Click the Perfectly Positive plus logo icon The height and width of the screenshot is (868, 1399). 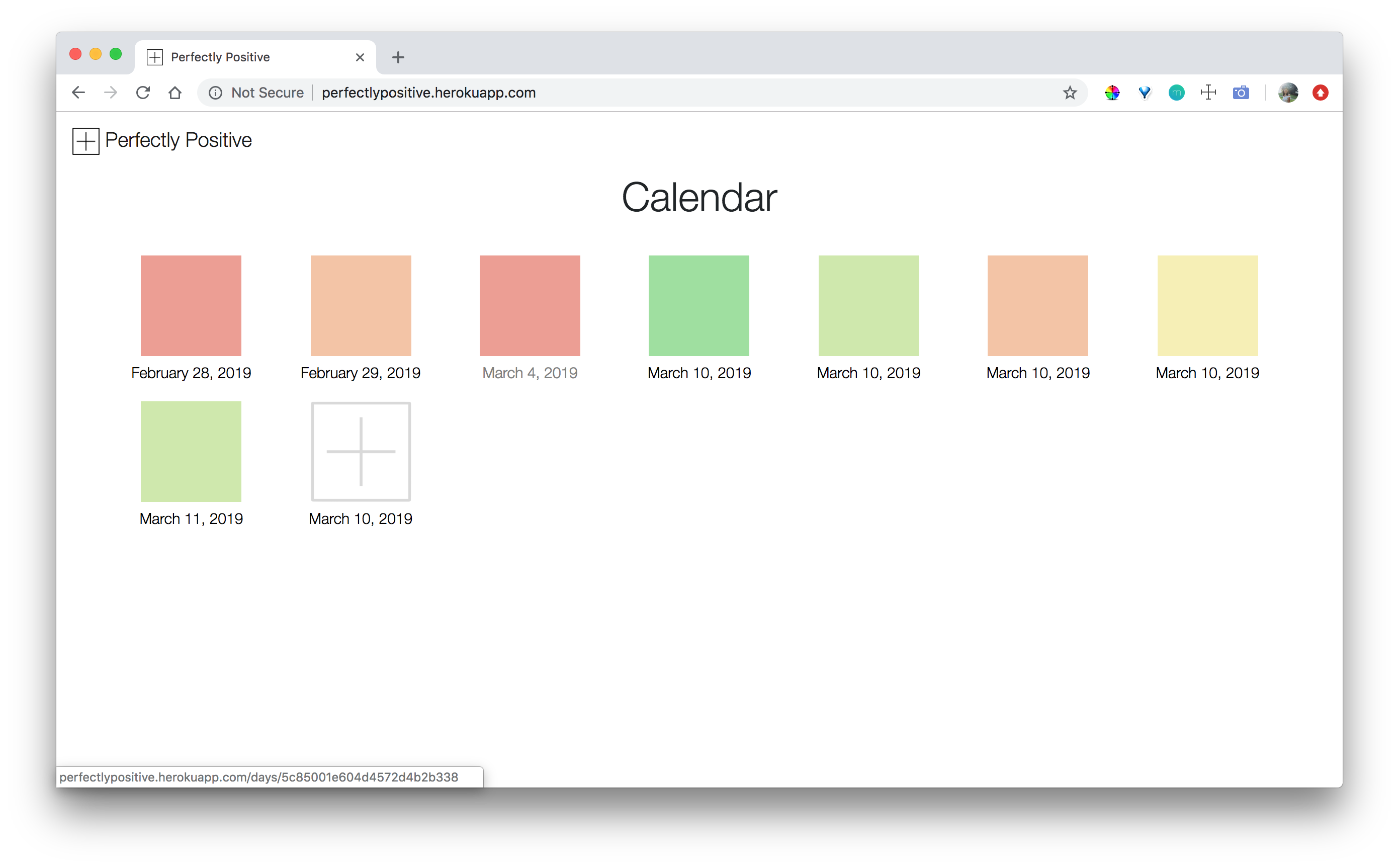tap(85, 141)
